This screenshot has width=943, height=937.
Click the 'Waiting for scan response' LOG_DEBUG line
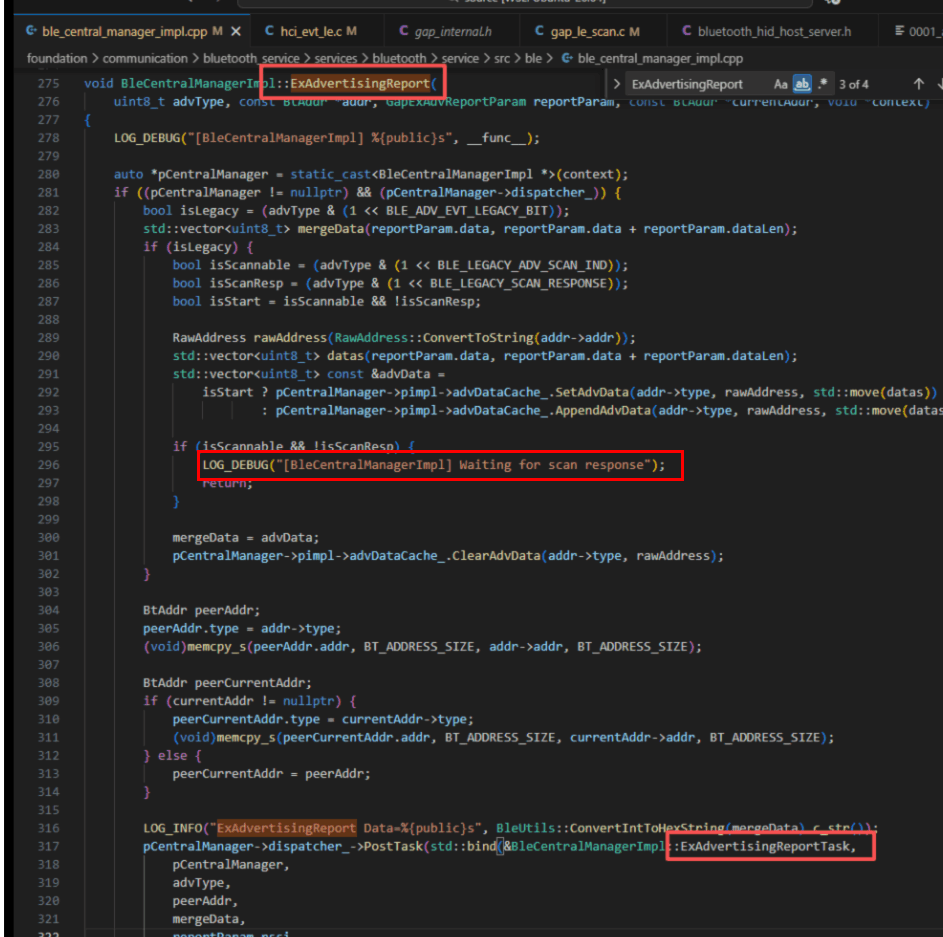point(434,465)
